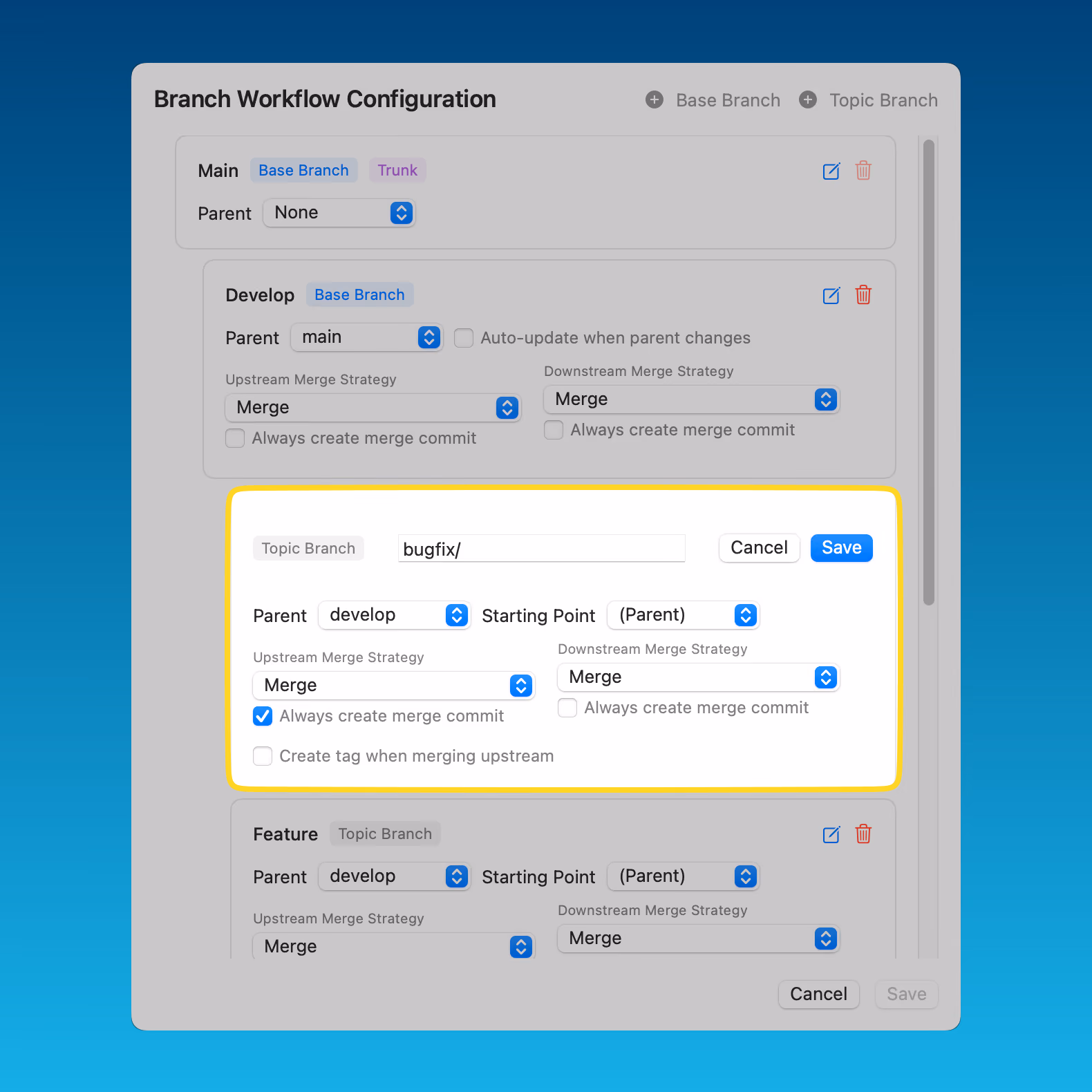The image size is (1092, 1092).
Task: Click the Base Branch add label at top
Action: coord(728,100)
